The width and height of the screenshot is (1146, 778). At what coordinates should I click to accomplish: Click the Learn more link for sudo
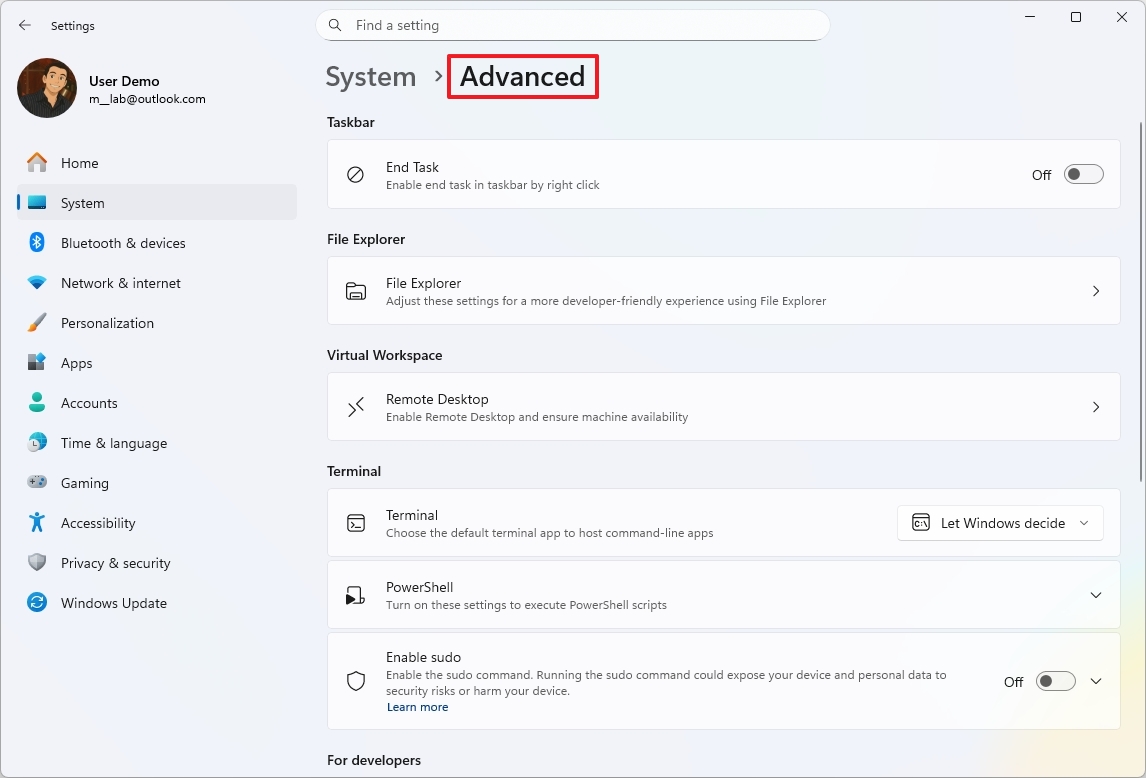click(x=417, y=707)
